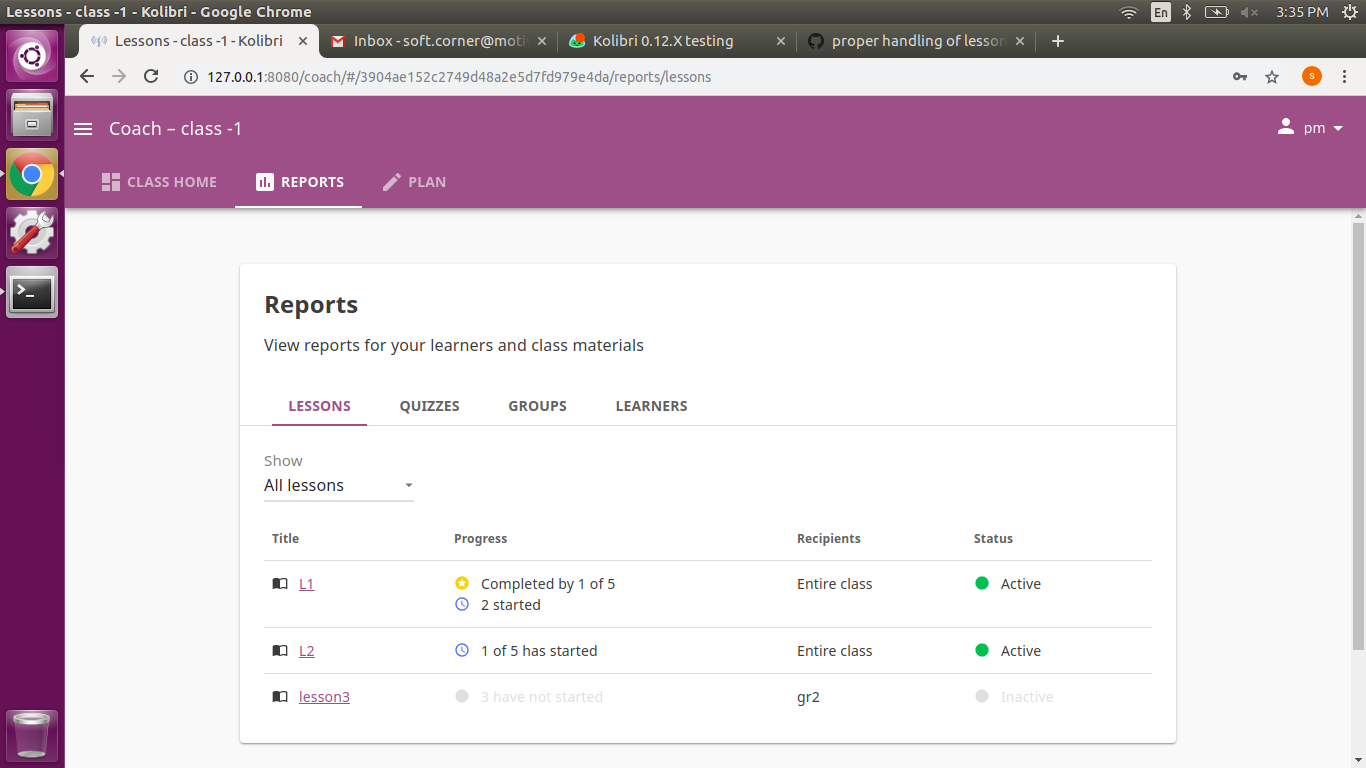Click the clock icon beside '2 started'
Viewport: 1366px width, 768px height.
(x=462, y=605)
